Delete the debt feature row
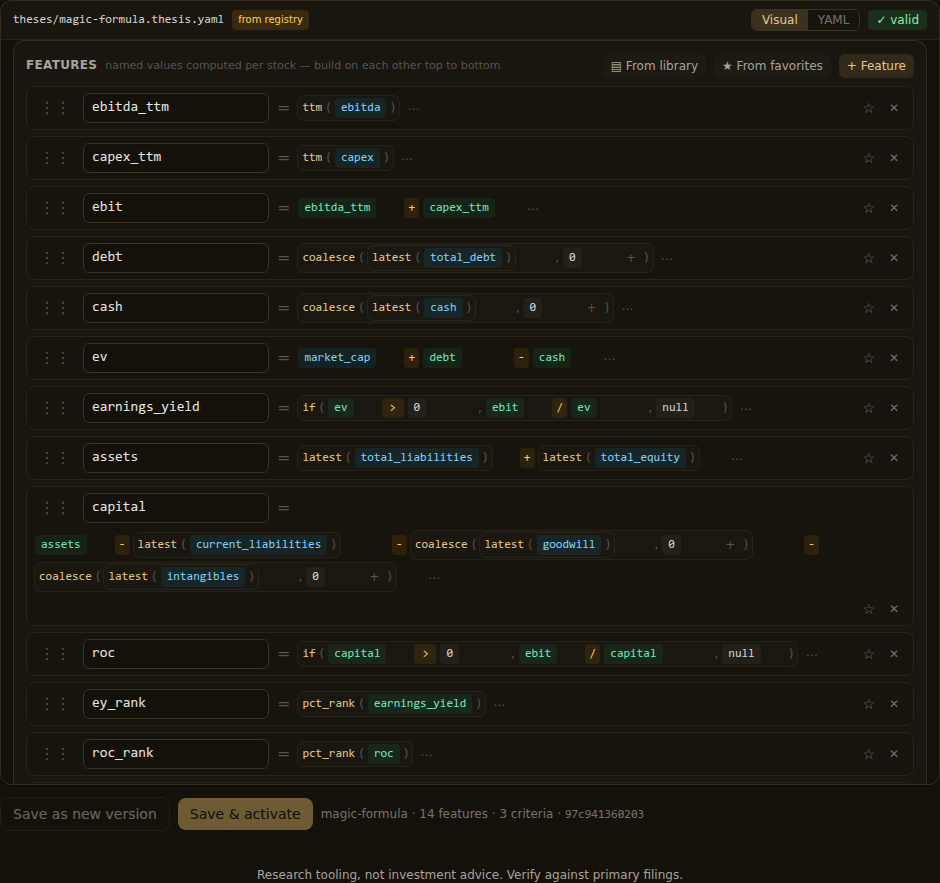 pos(894,258)
